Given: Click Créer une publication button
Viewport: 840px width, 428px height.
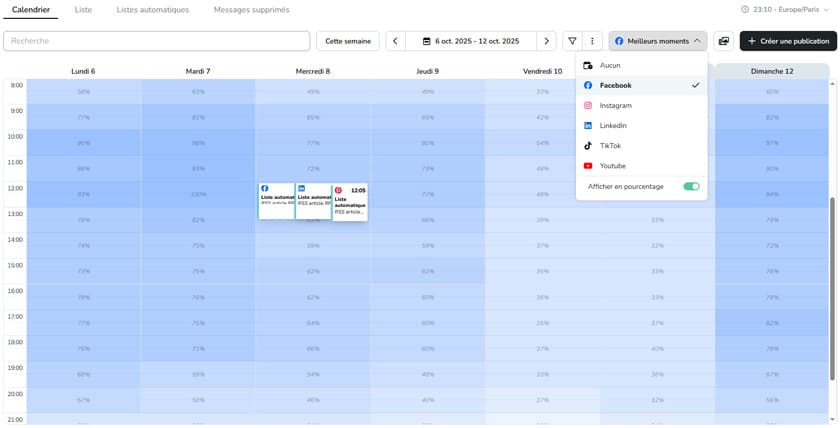Looking at the screenshot, I should (x=788, y=41).
